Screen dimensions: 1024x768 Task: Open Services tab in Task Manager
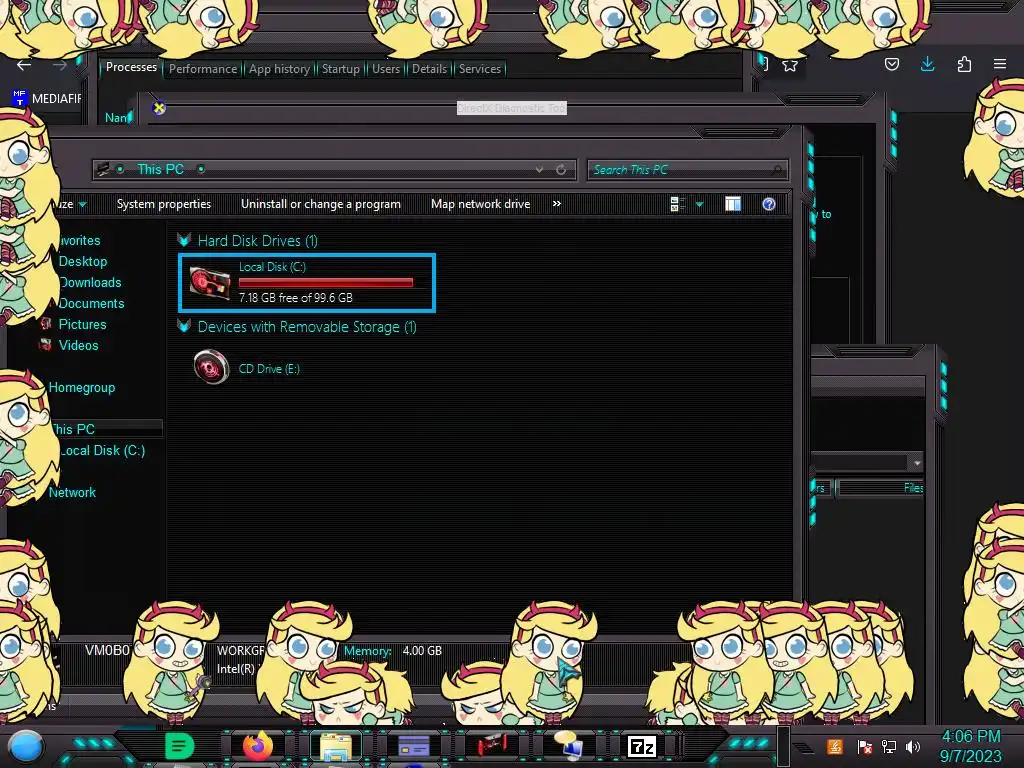click(479, 69)
